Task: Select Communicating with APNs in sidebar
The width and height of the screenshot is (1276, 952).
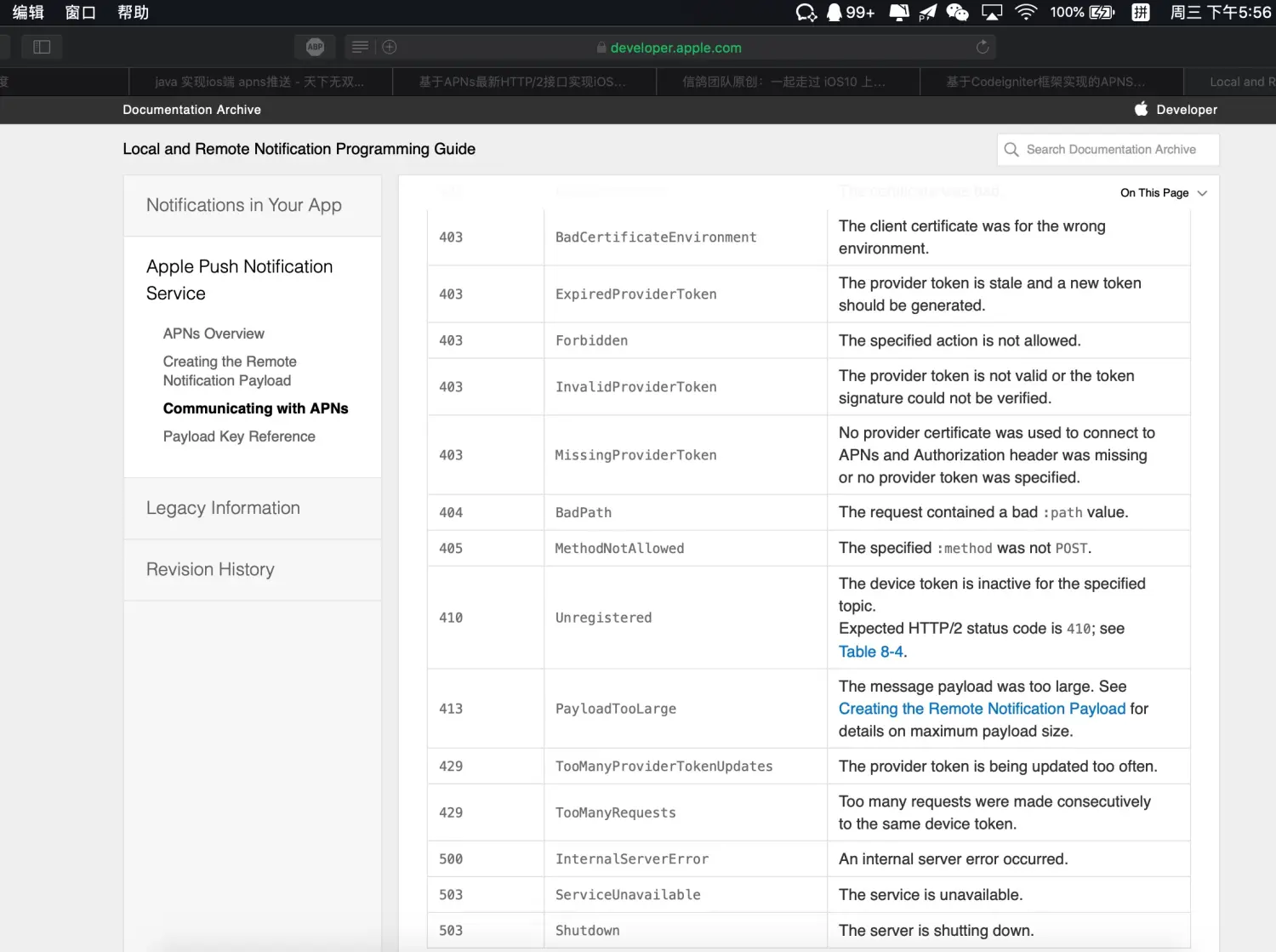Action: (256, 408)
